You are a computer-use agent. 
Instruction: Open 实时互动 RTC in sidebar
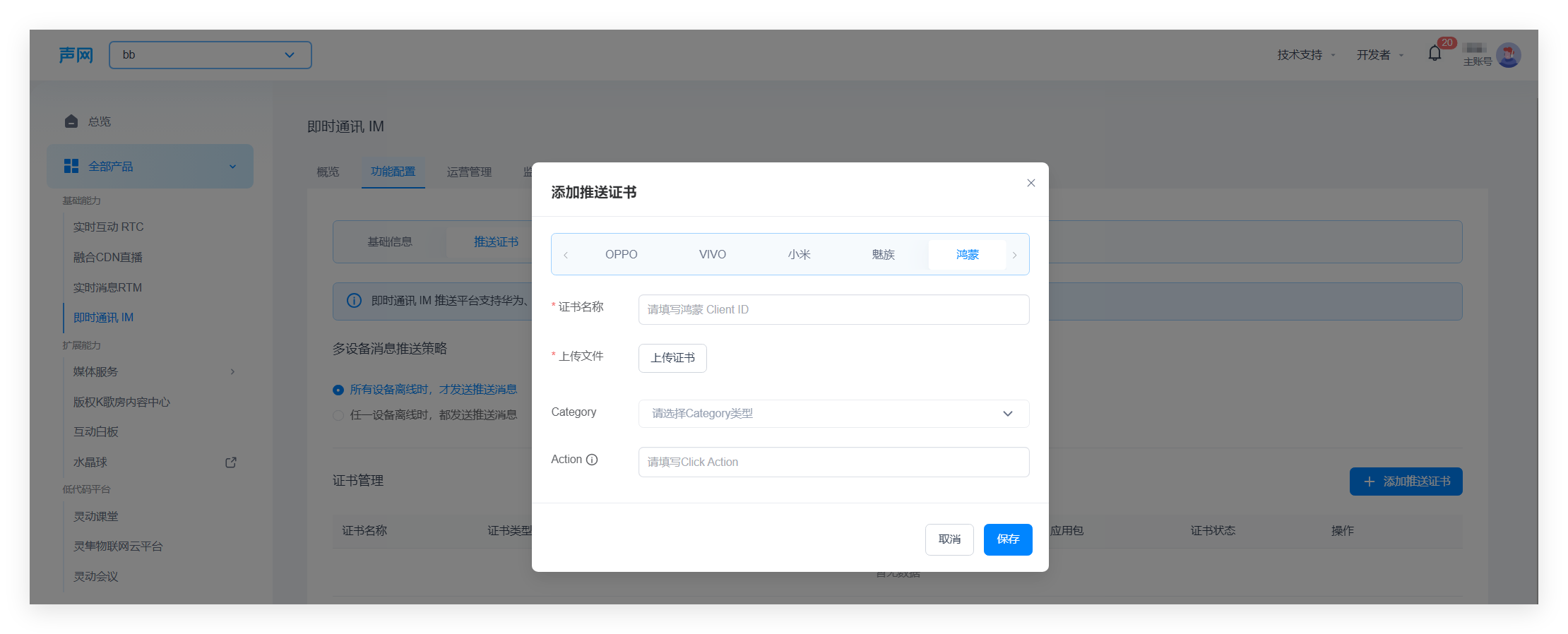click(108, 227)
